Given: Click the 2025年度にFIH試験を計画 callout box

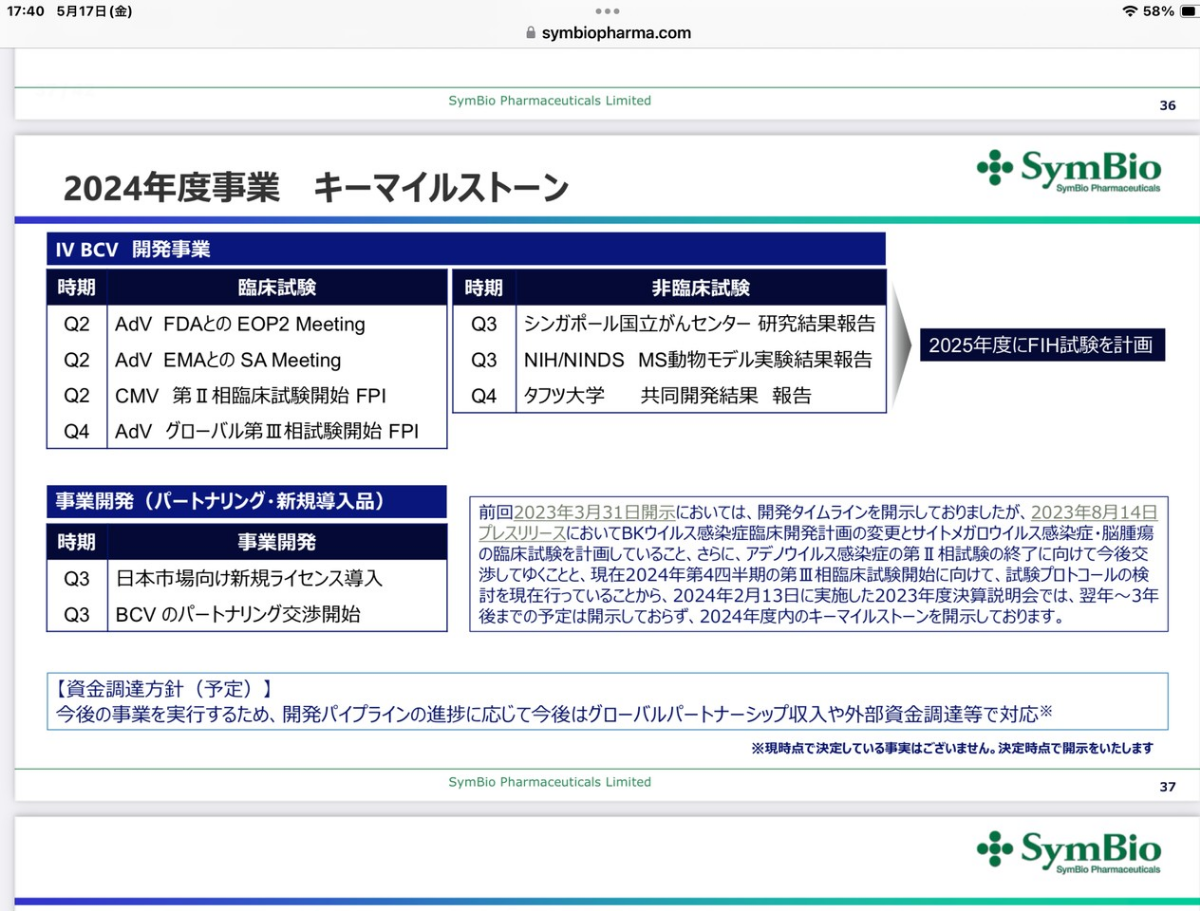Looking at the screenshot, I should [1042, 344].
